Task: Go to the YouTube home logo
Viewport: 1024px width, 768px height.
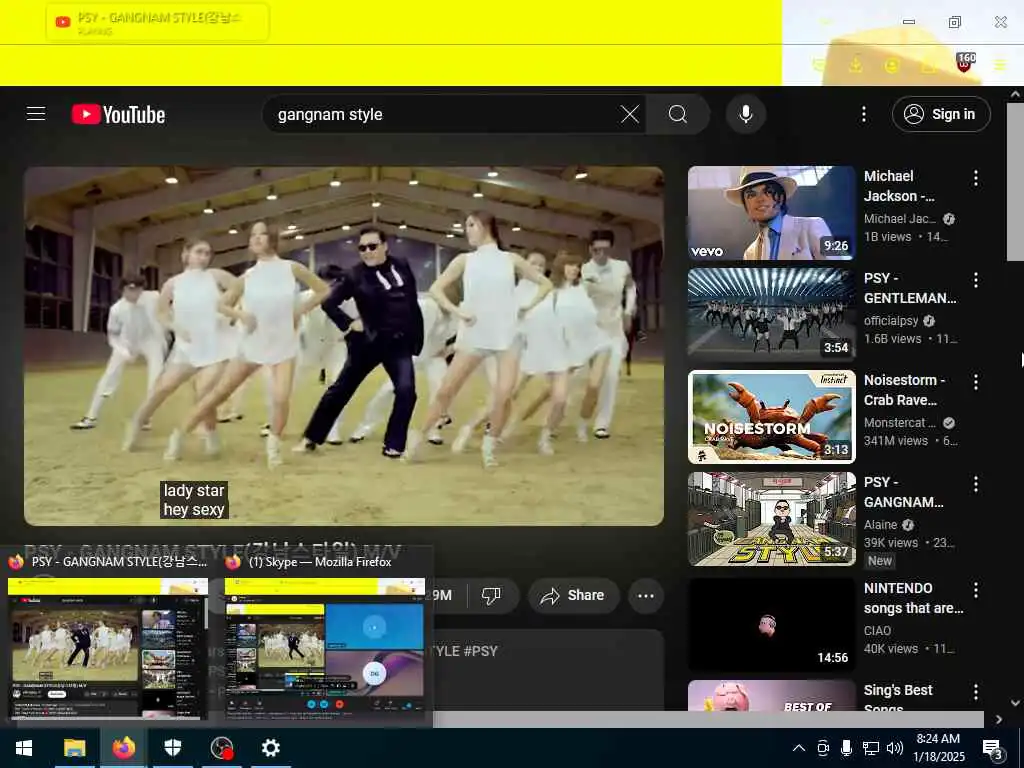Action: click(x=118, y=114)
